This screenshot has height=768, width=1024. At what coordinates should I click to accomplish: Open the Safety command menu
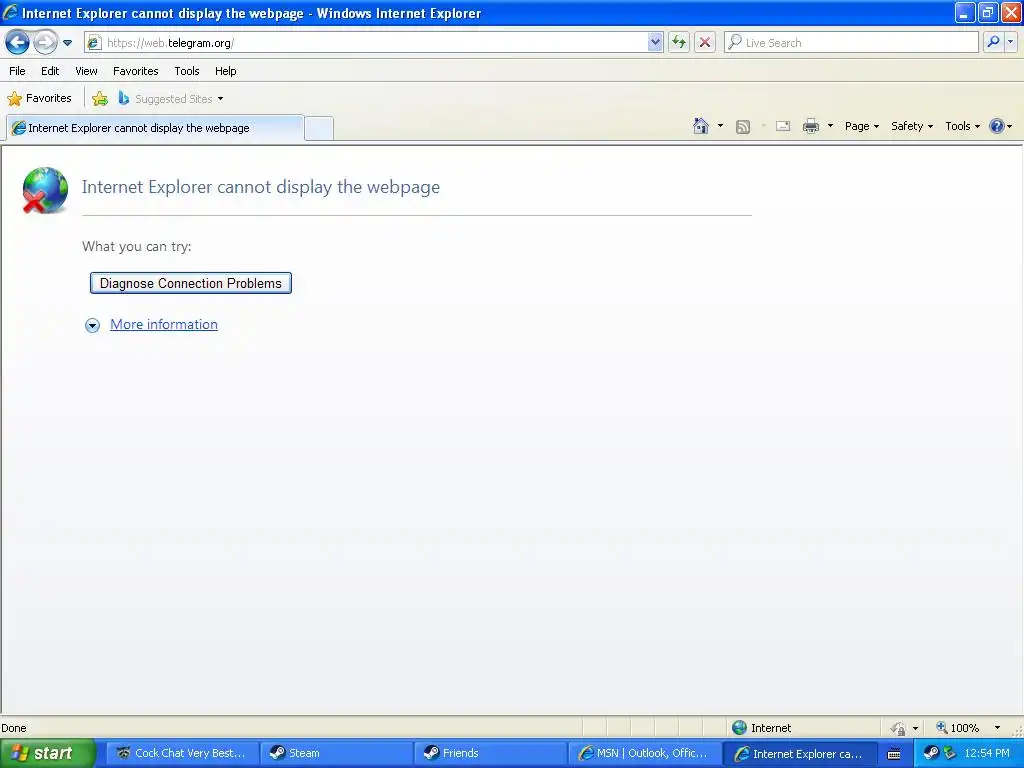coord(912,126)
